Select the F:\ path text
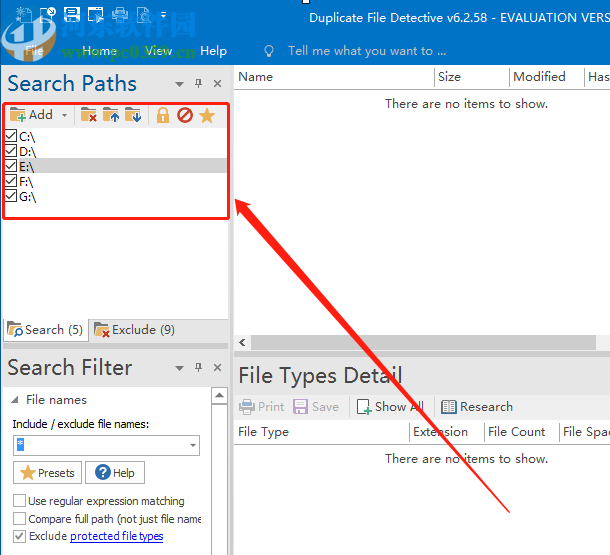 pos(26,182)
